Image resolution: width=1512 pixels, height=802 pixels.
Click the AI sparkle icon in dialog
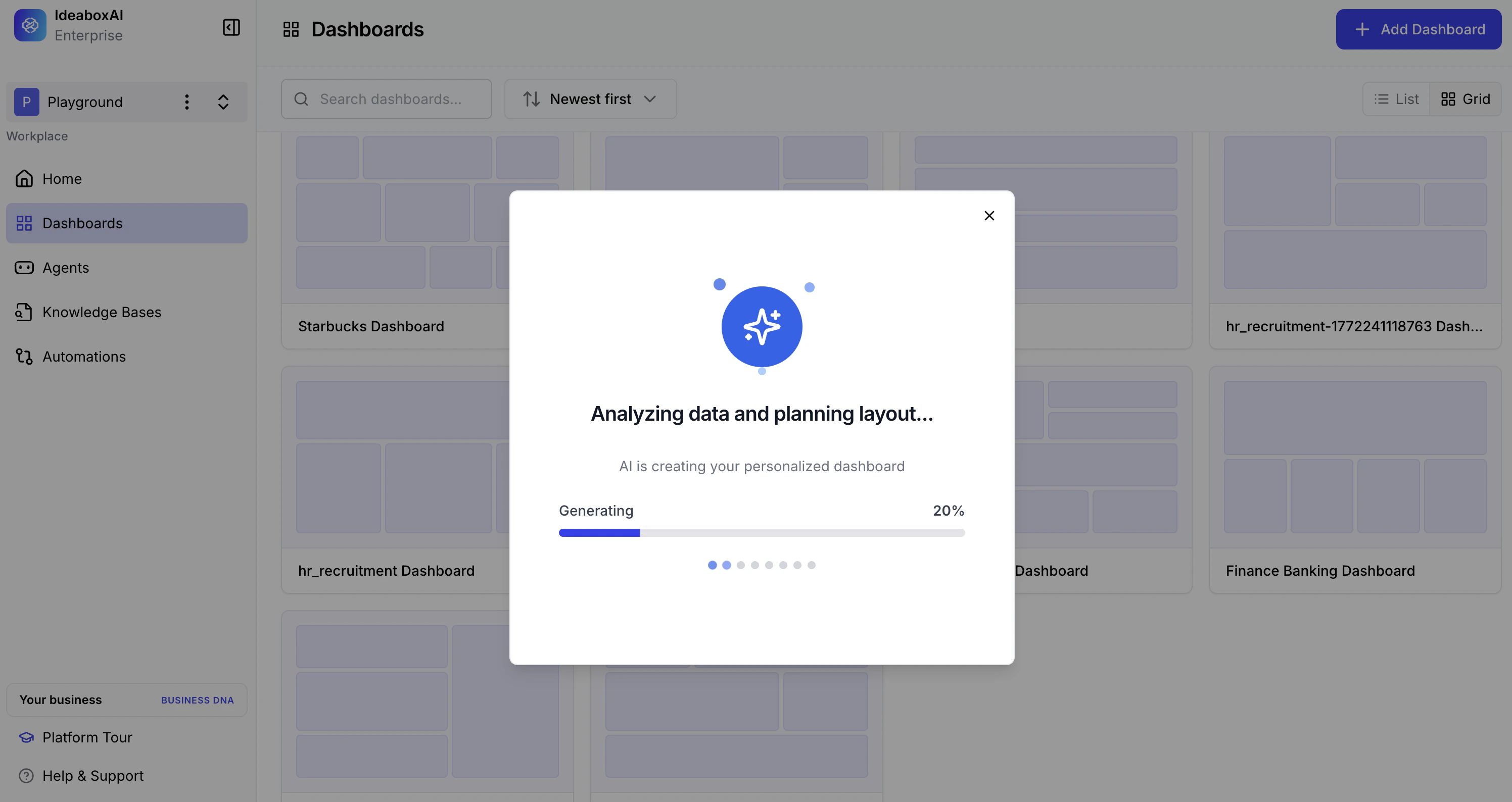point(761,327)
